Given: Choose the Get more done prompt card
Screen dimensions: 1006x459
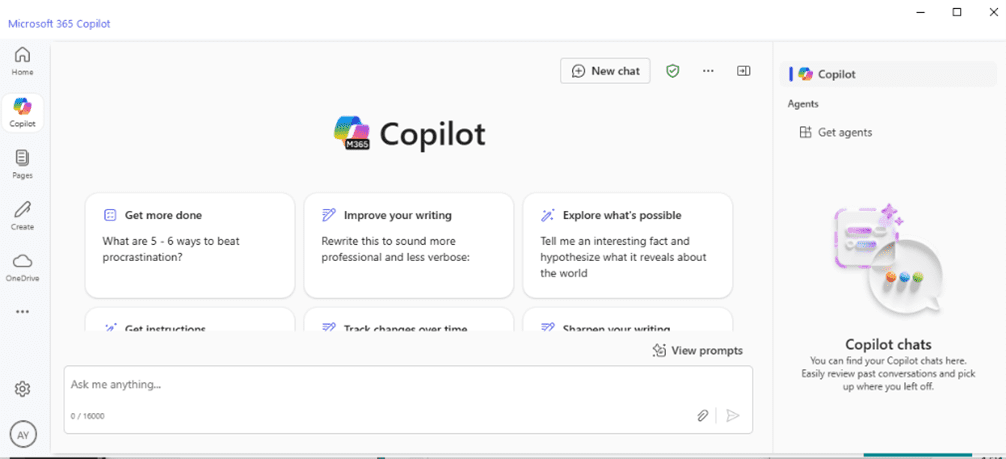Looking at the screenshot, I should point(190,245).
